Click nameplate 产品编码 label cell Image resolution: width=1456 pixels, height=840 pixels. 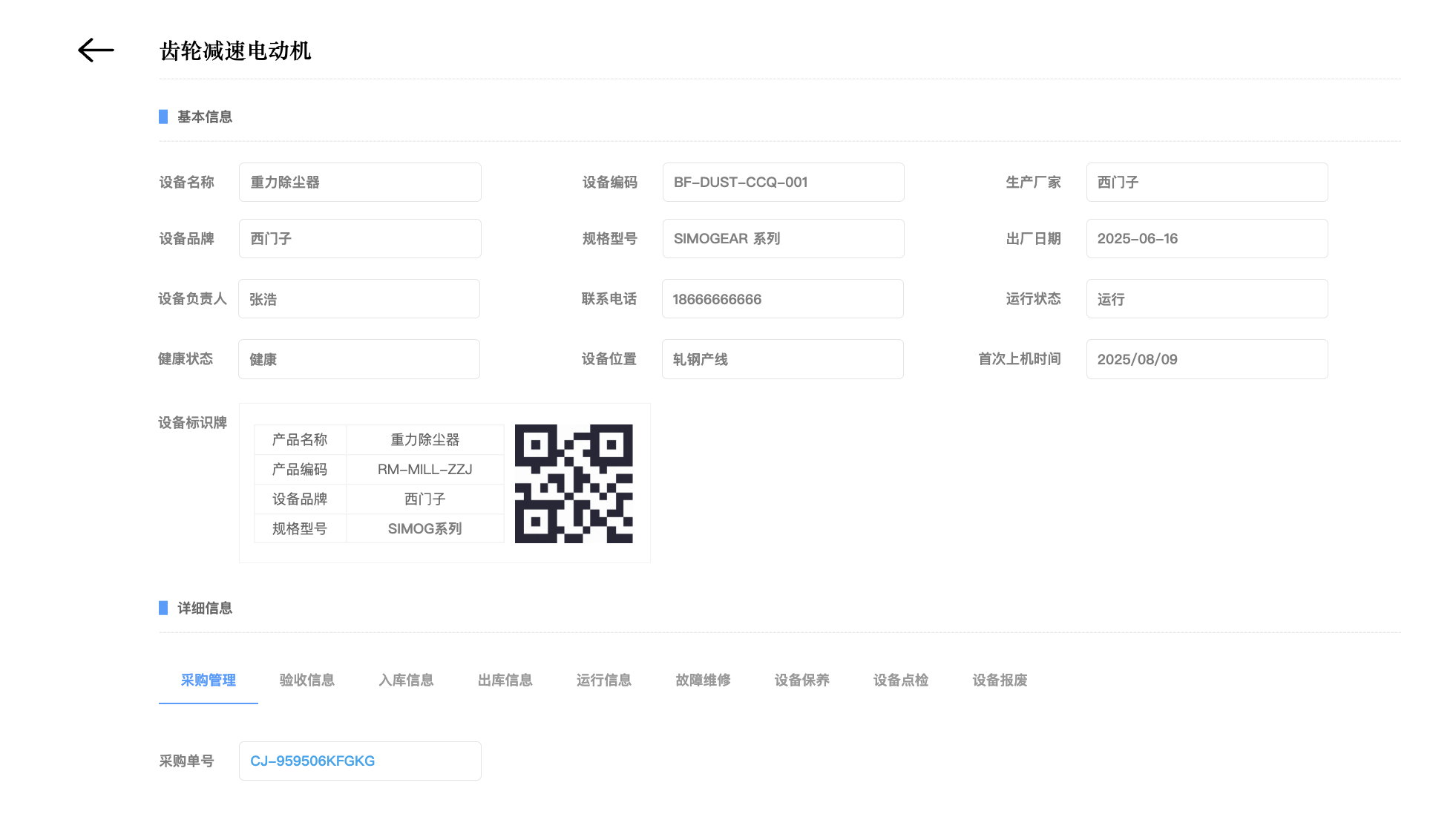pos(300,469)
